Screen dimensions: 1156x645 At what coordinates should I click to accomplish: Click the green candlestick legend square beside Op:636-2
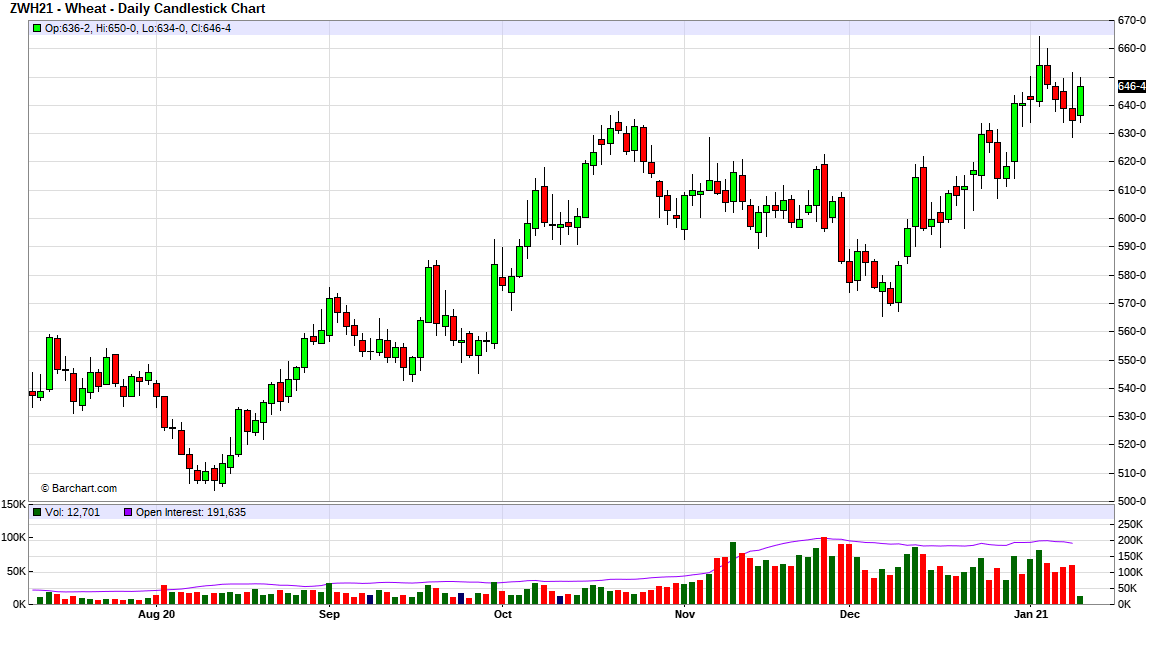click(37, 28)
